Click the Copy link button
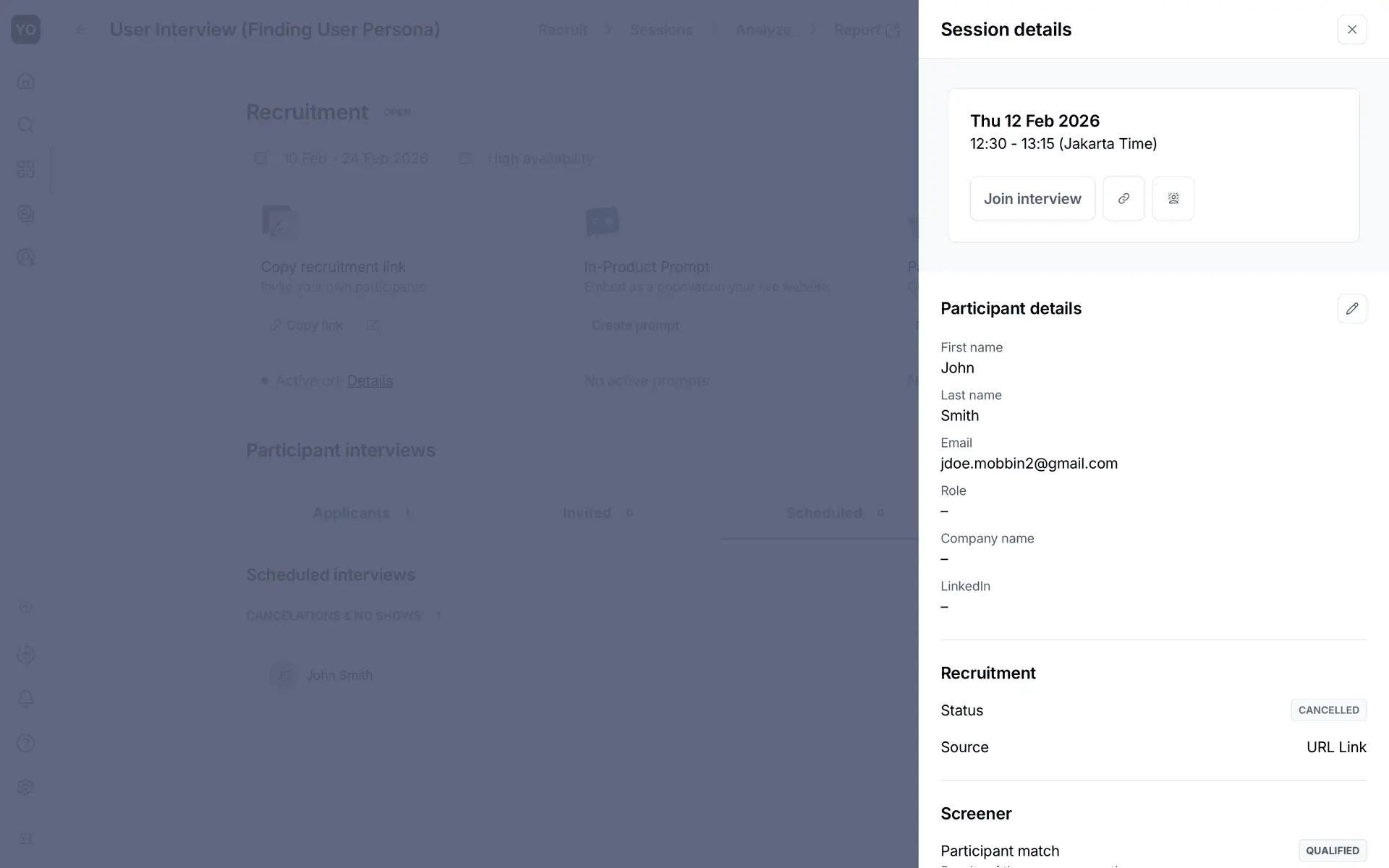 [307, 325]
